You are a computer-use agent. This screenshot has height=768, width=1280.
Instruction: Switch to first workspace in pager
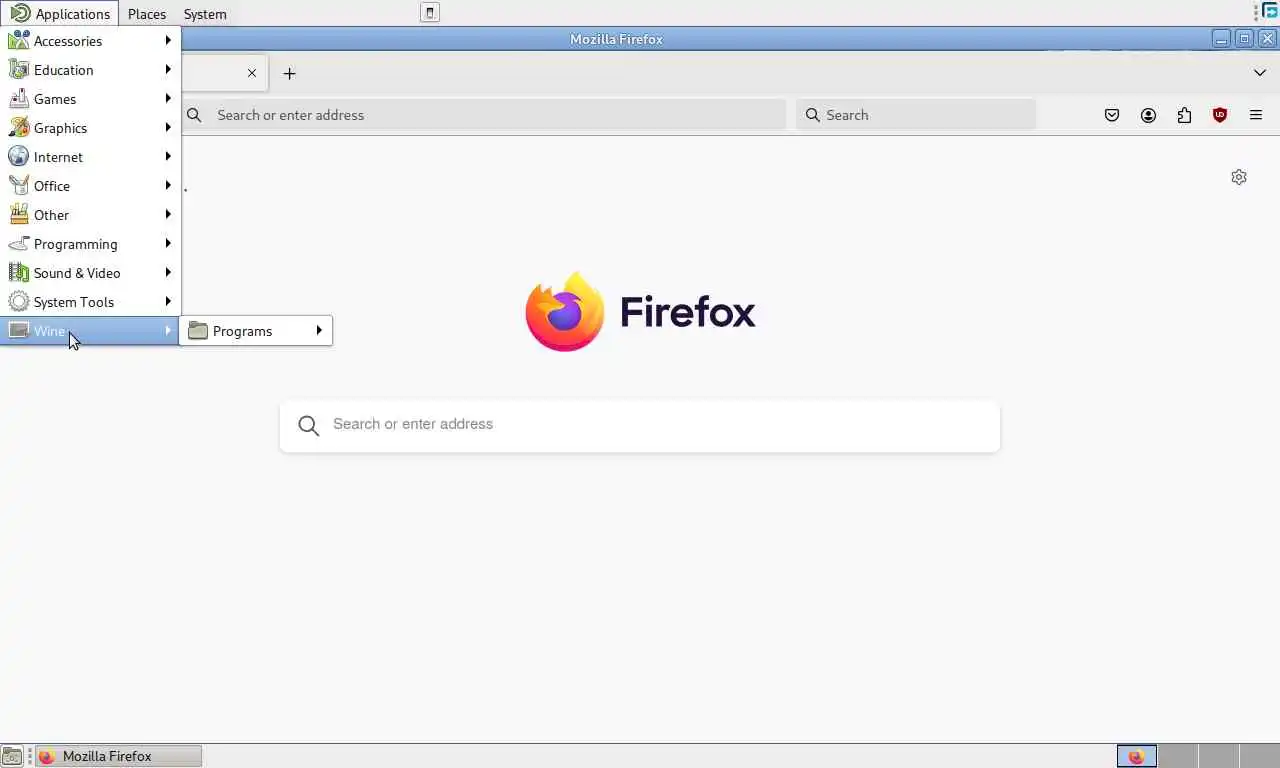1136,756
